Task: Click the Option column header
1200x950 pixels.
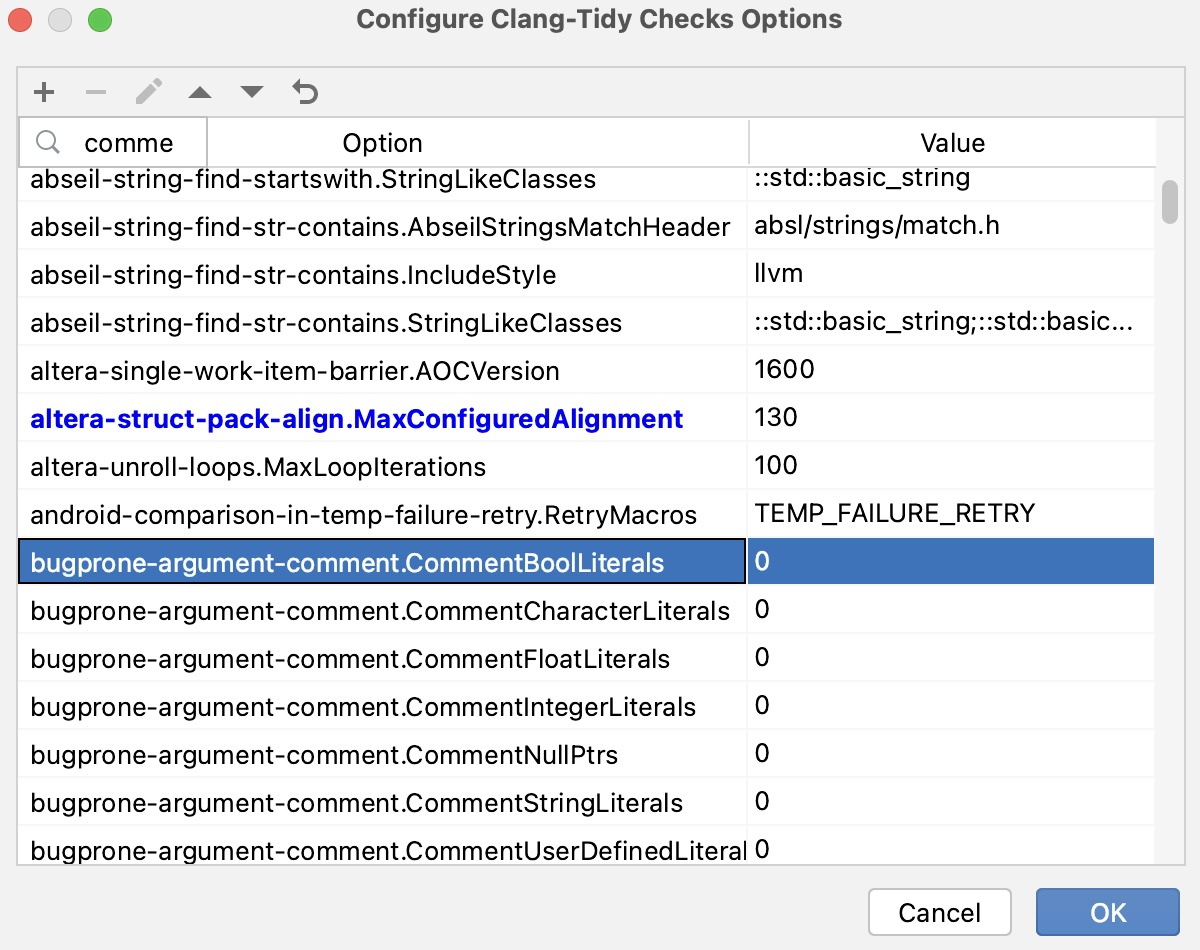Action: pos(382,142)
